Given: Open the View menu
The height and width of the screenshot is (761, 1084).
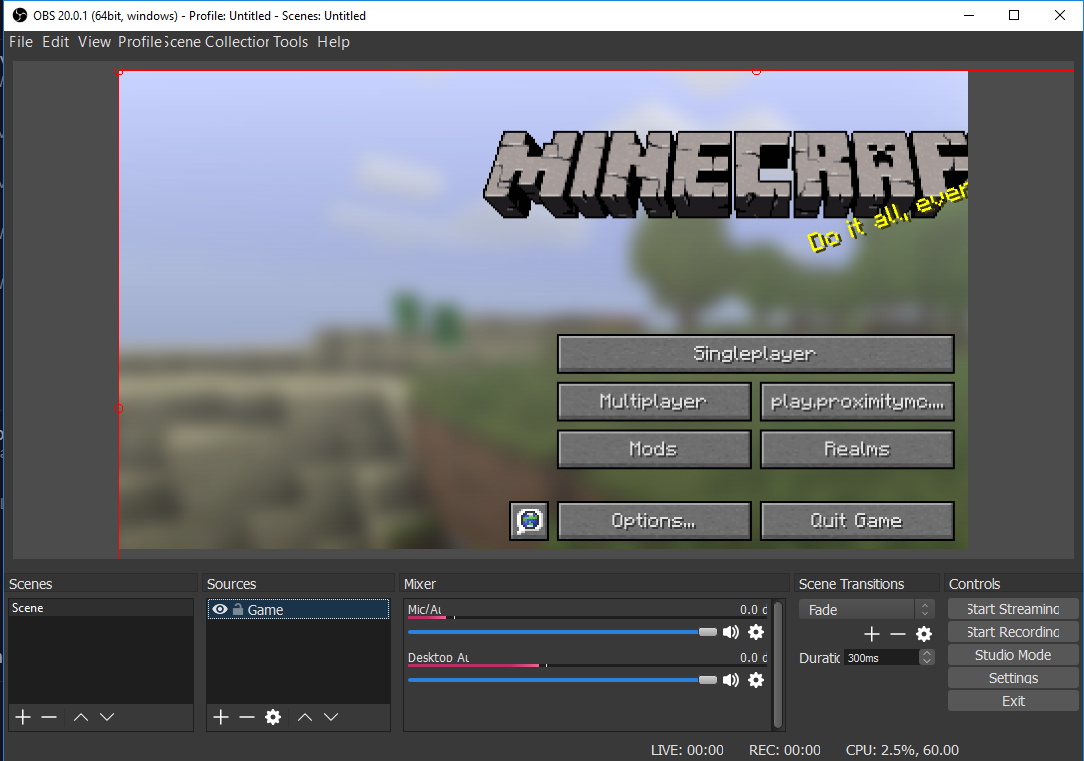Looking at the screenshot, I should click(94, 42).
